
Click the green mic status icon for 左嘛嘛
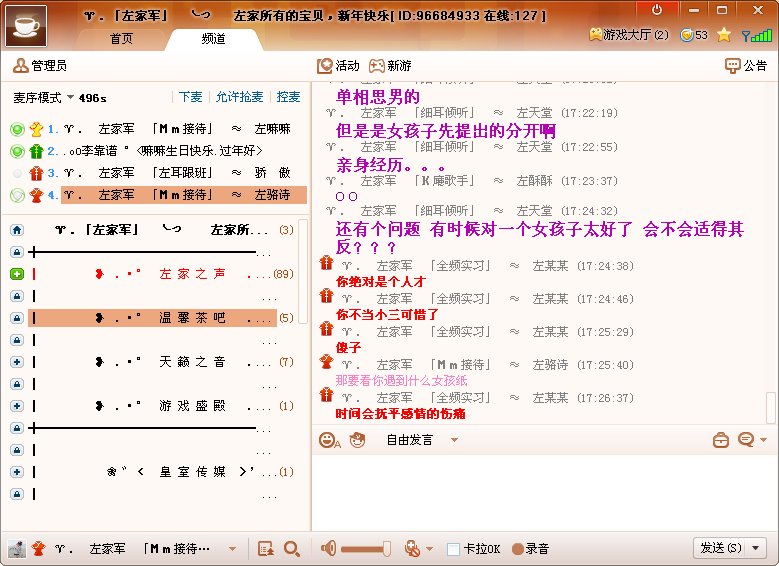coord(17,130)
